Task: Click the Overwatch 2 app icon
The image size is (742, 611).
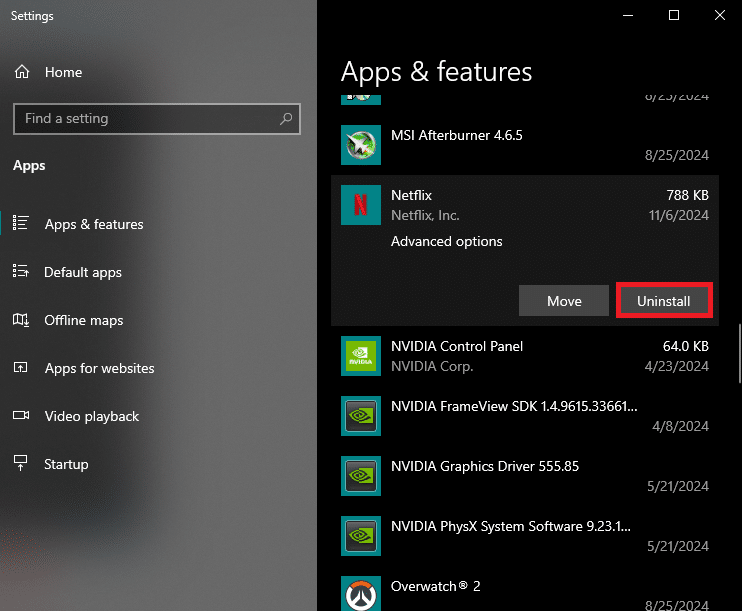Action: [360, 594]
